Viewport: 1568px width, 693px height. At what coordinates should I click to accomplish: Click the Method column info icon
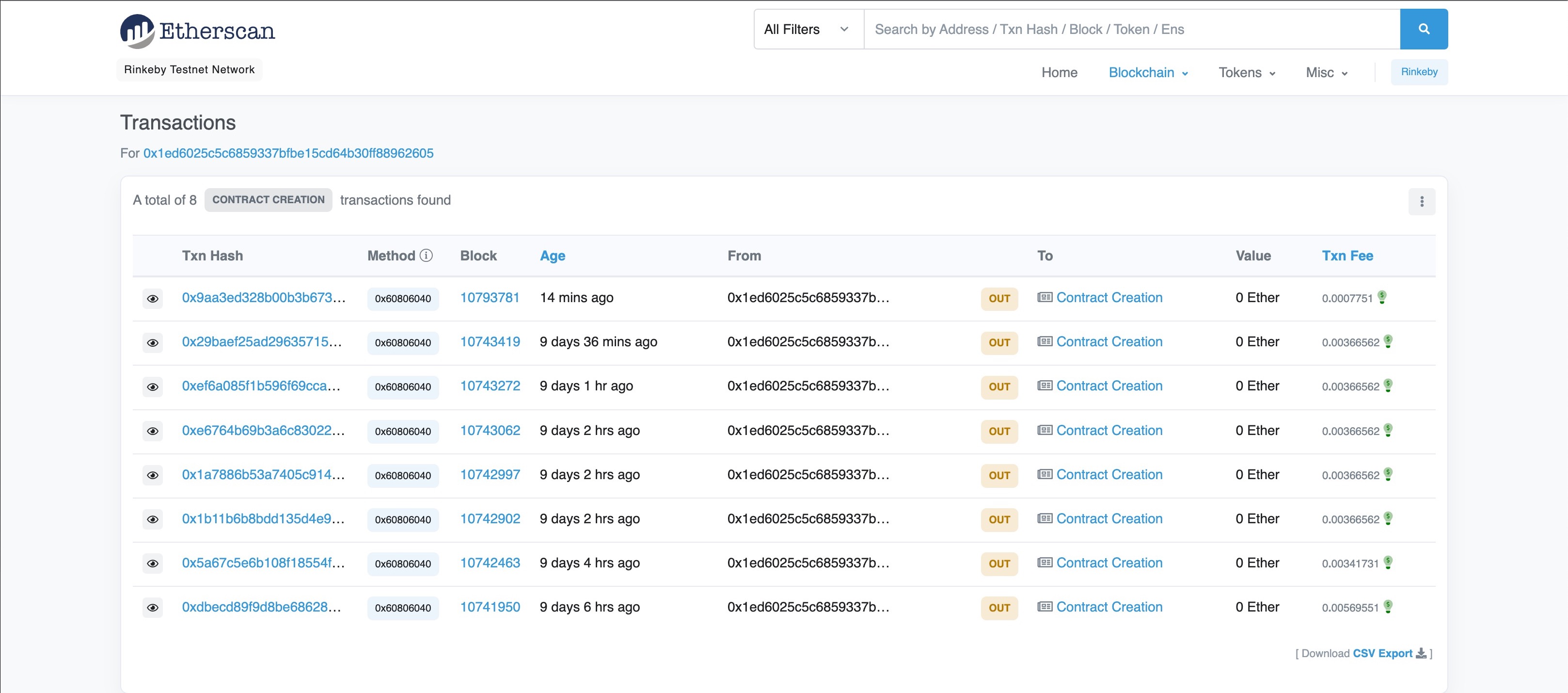coord(426,256)
